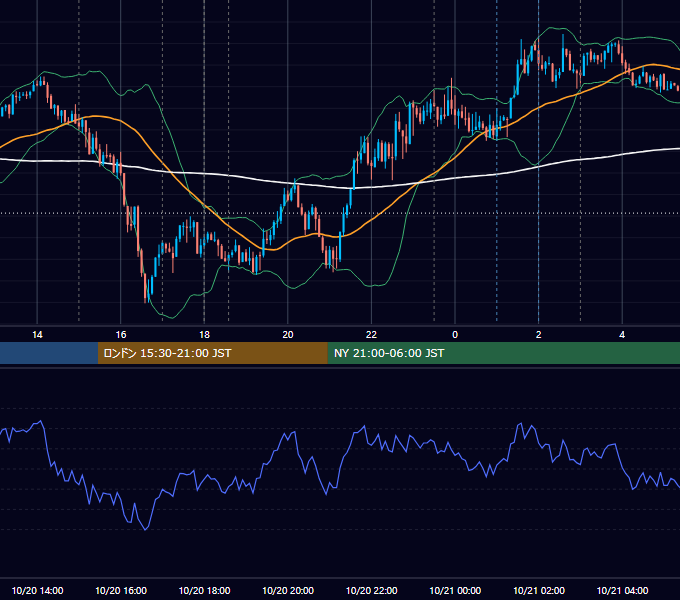Click the 10/21 04:00 date label
This screenshot has width=680, height=600.
pyautogui.click(x=622, y=590)
